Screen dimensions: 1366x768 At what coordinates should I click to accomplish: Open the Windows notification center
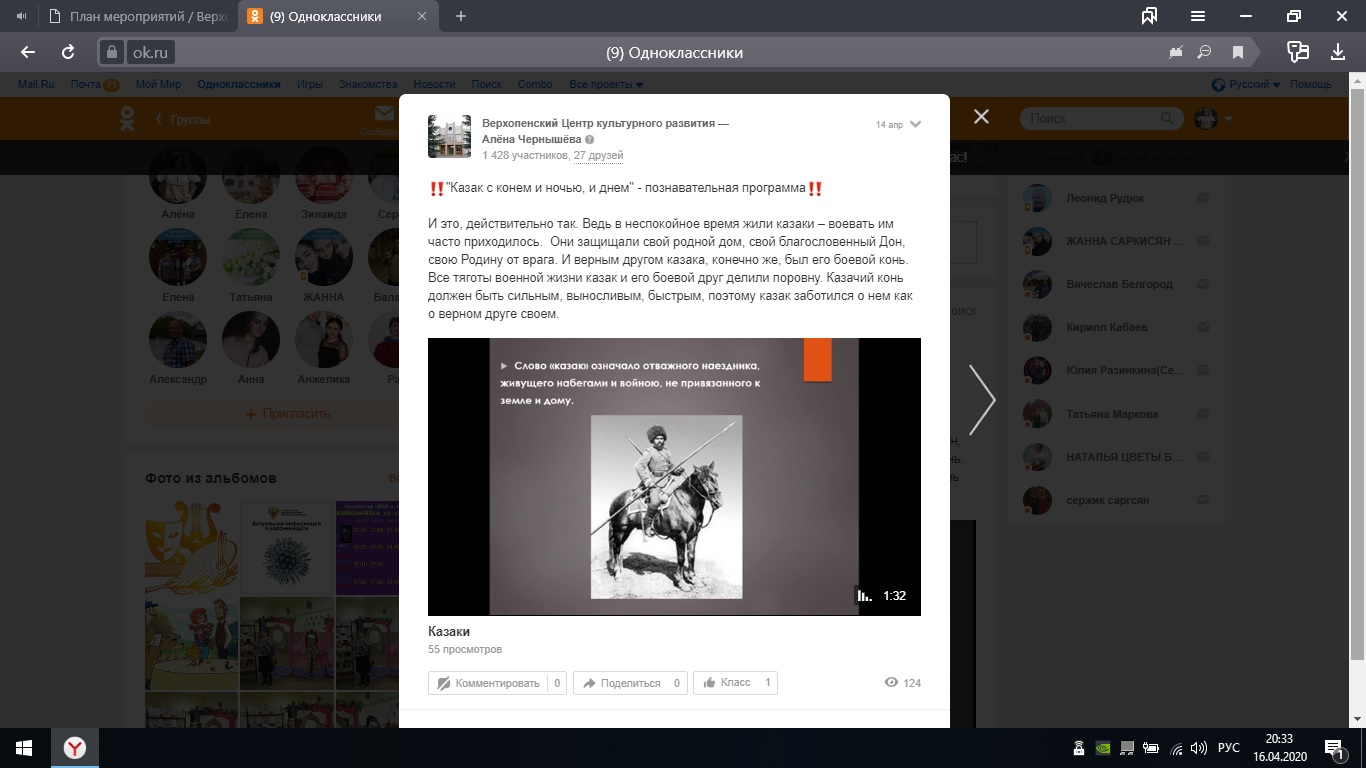coord(1336,748)
